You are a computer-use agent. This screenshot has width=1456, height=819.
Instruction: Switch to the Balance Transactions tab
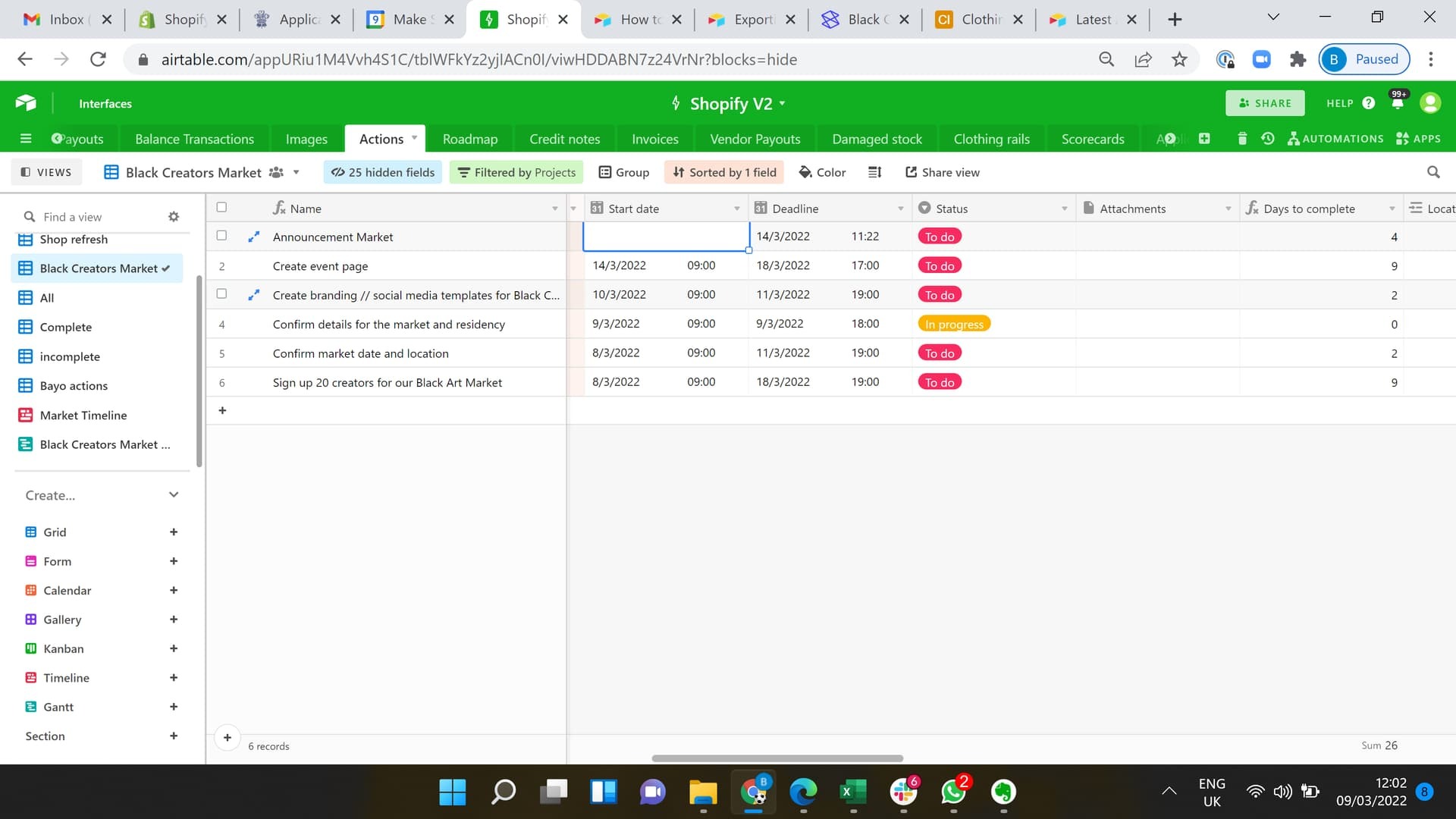[x=194, y=139]
